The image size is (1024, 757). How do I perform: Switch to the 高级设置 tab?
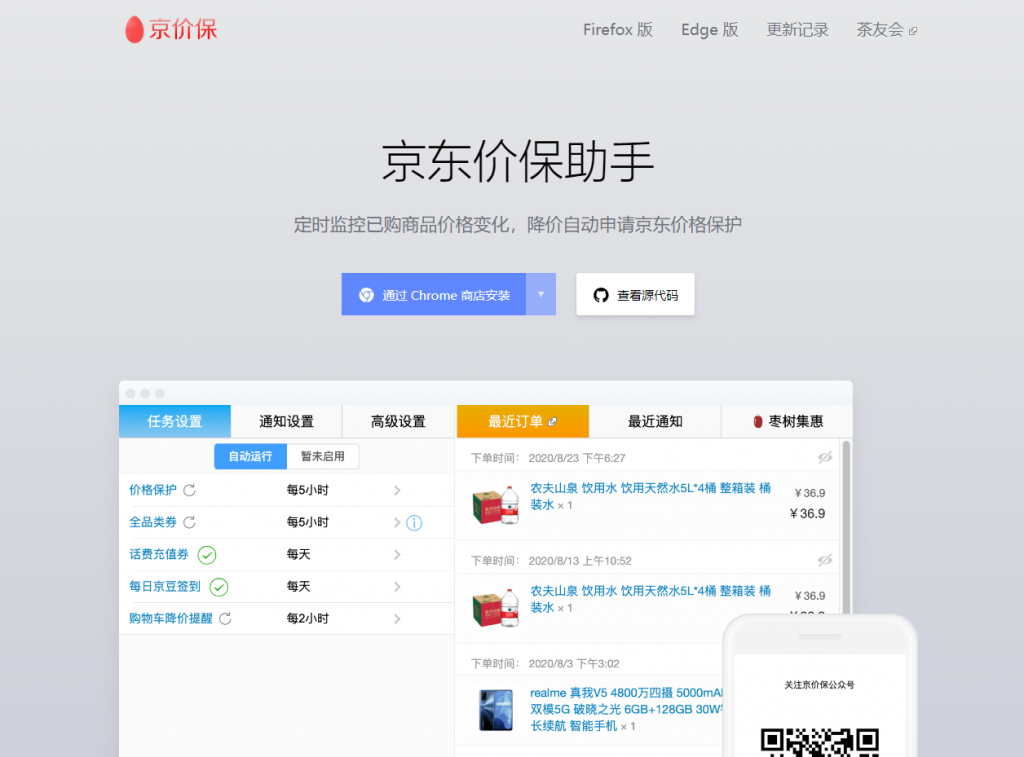click(x=398, y=421)
